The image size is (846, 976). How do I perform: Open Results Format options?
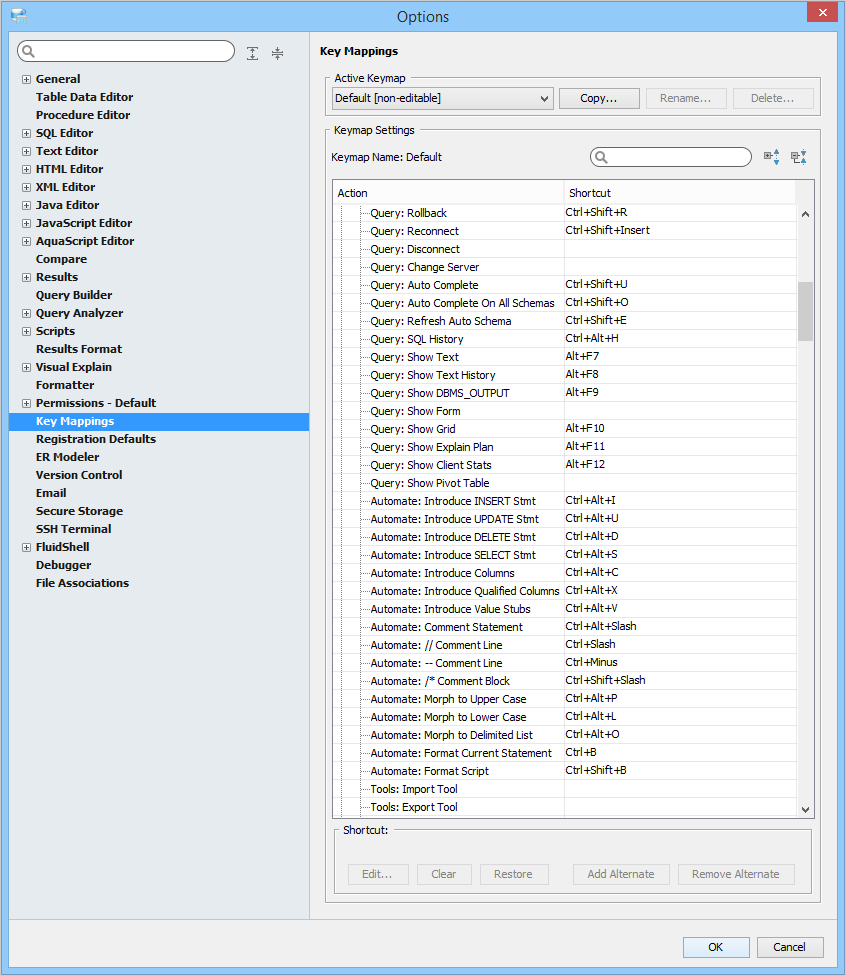(x=79, y=349)
